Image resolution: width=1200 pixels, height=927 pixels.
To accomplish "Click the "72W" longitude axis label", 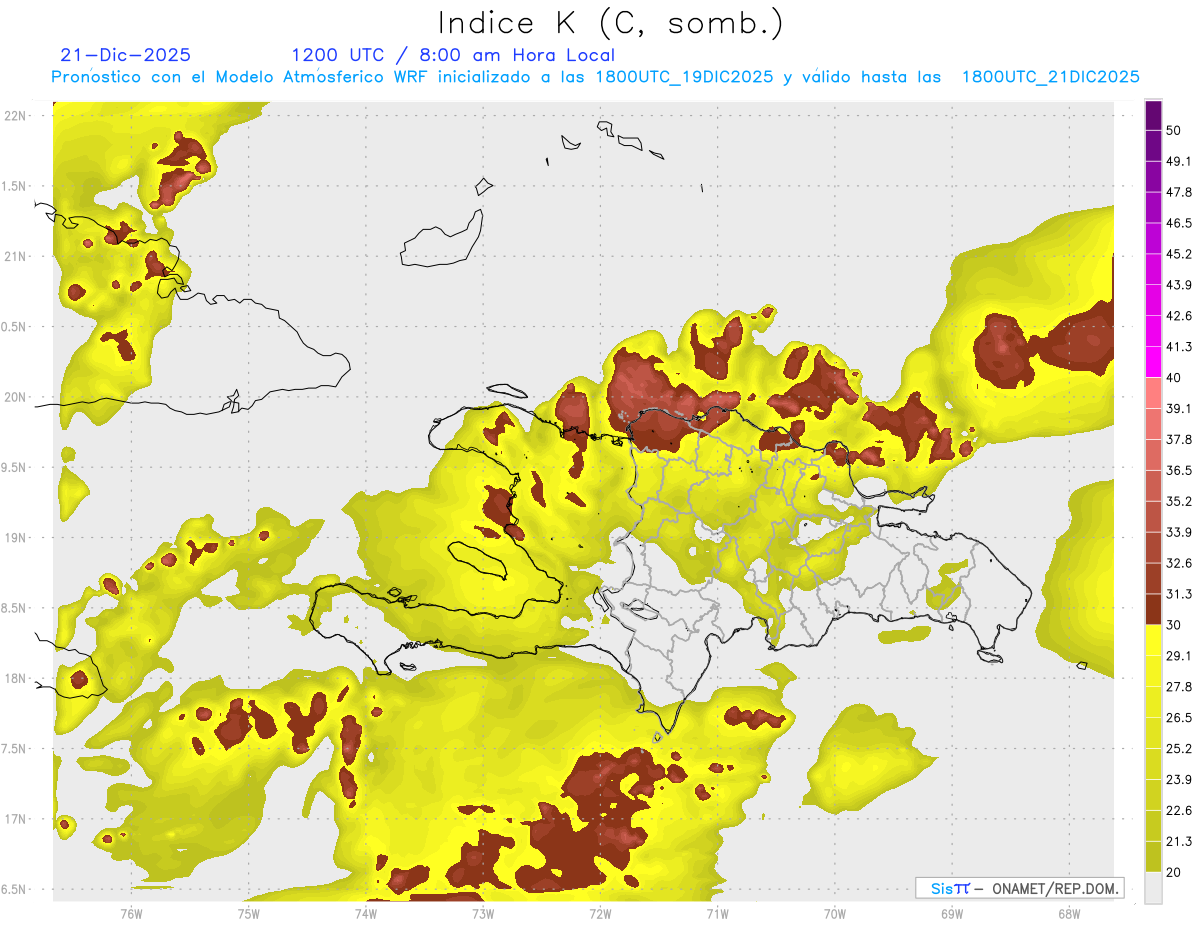I will click(600, 913).
